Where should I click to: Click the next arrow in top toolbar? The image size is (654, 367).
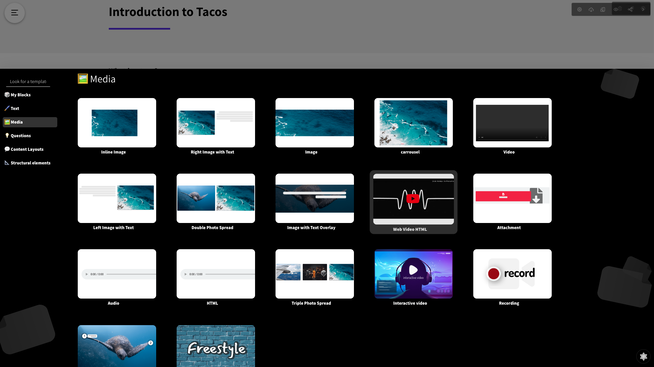pyautogui.click(x=643, y=9)
